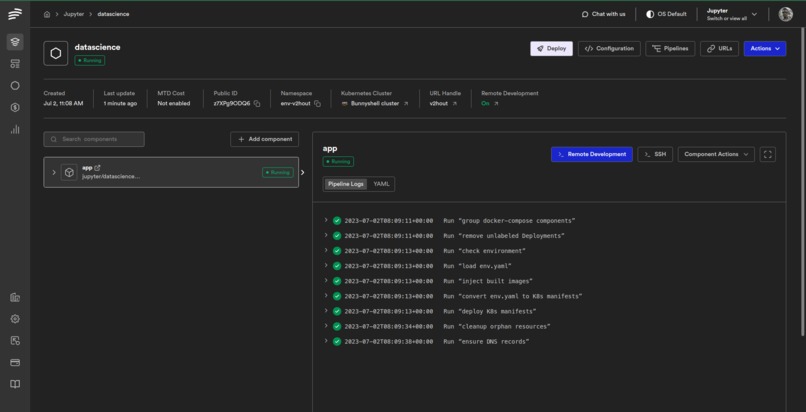Expand "remove unlabeled Deployments" log entry
Image resolution: width=806 pixels, height=412 pixels.
click(326, 235)
